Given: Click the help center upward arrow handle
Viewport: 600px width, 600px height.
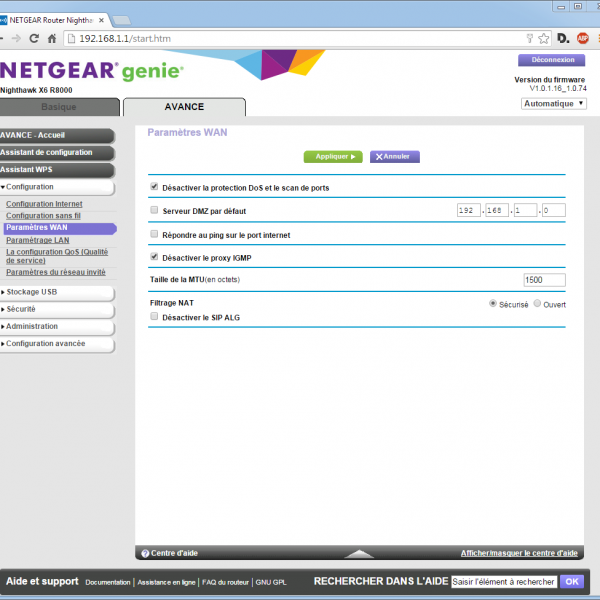Looking at the screenshot, I should click(x=358, y=553).
